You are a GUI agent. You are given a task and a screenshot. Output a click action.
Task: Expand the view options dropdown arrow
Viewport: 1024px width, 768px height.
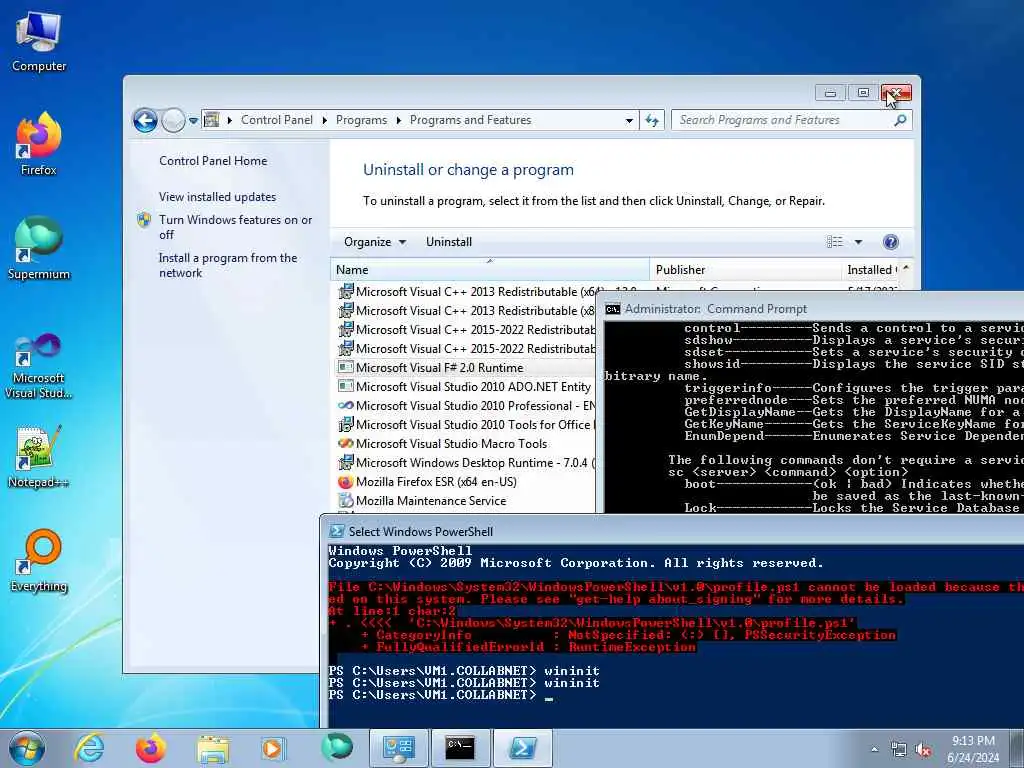858,242
